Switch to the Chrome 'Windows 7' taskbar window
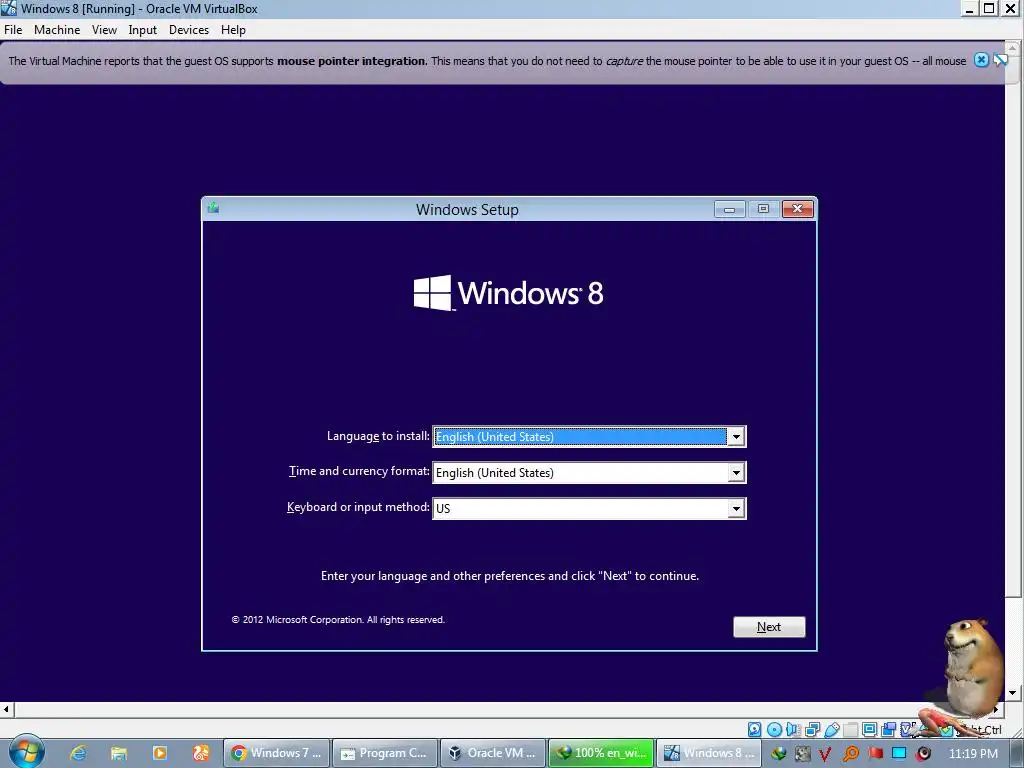 [277, 753]
